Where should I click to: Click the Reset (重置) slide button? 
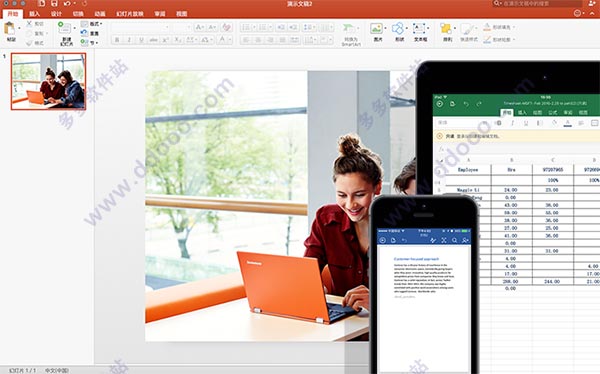pyautogui.click(x=90, y=33)
